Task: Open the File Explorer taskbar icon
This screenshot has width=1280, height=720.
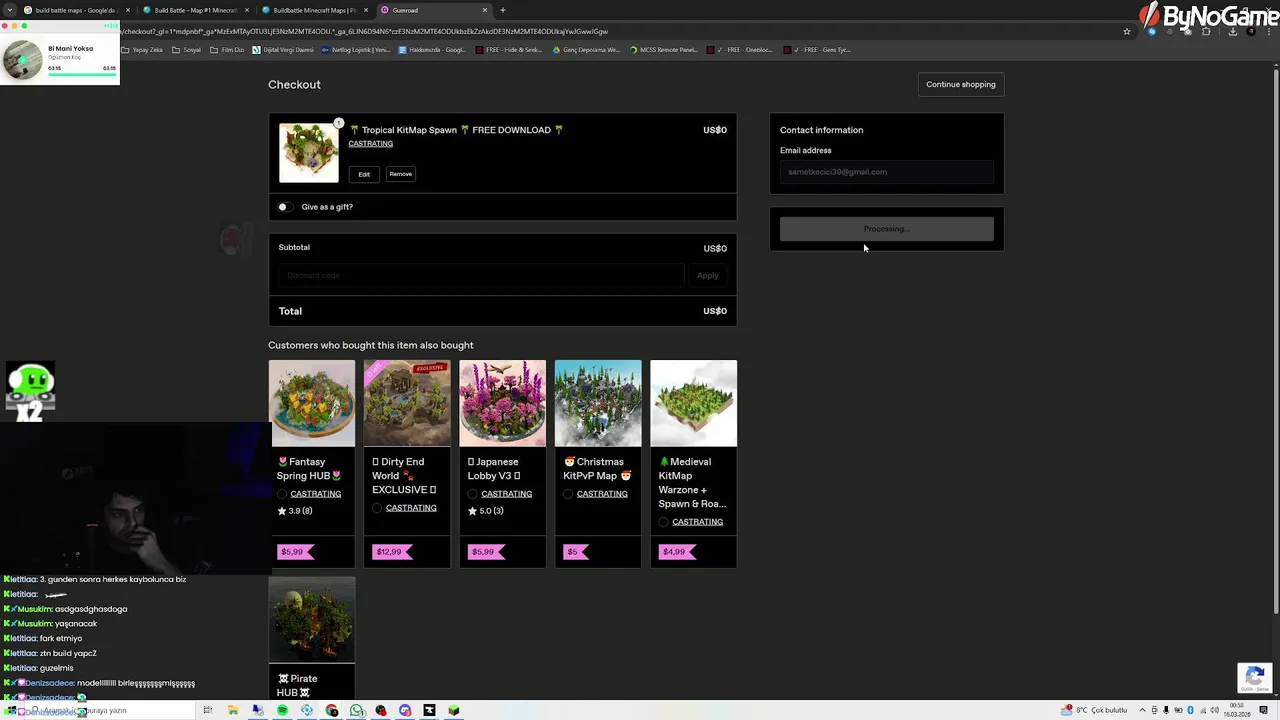Action: coord(233,711)
